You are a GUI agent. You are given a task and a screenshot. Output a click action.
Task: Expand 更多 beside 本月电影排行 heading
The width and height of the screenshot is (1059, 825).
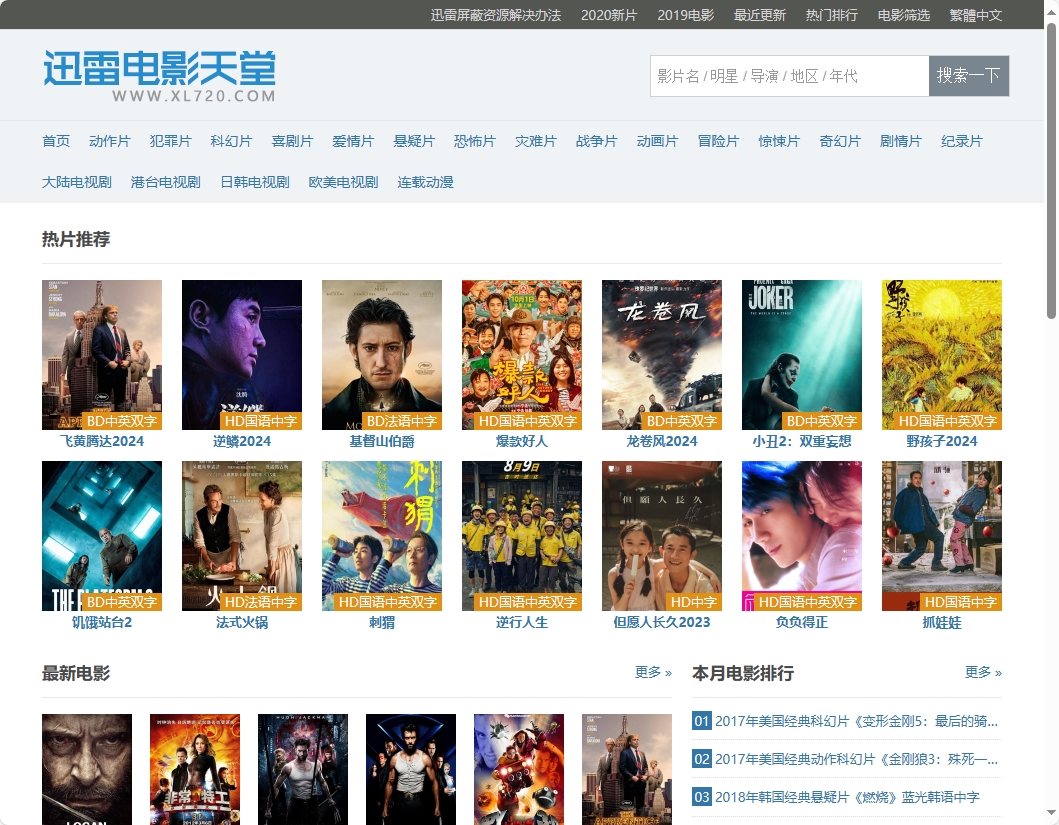click(983, 672)
